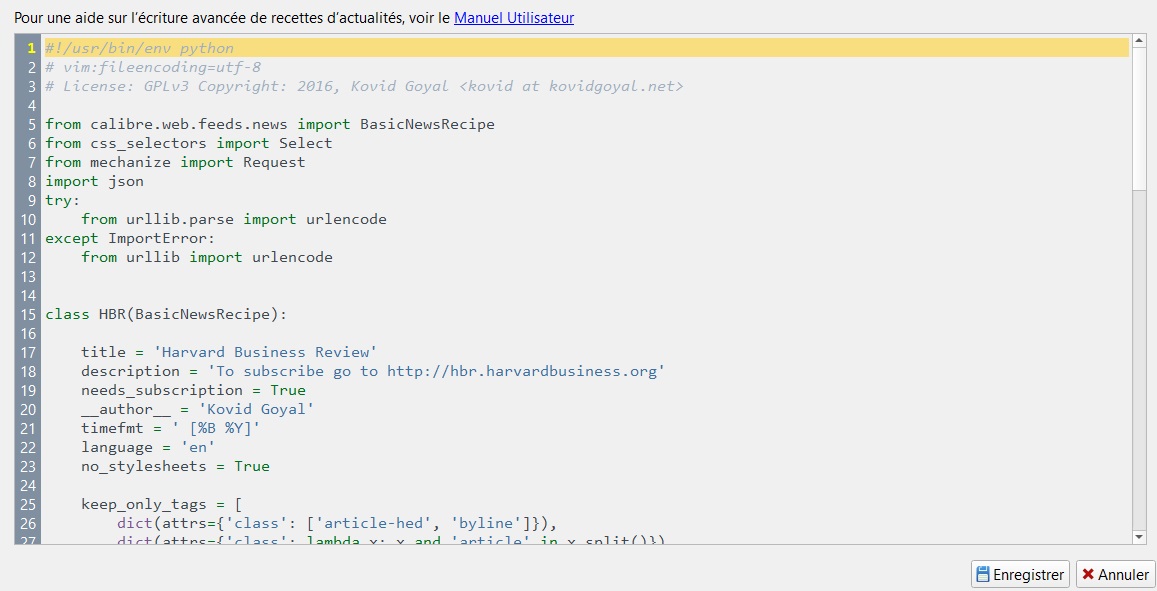
Task: Click the '__author__' 'Kovid Goyal' line
Action: click(x=198, y=409)
